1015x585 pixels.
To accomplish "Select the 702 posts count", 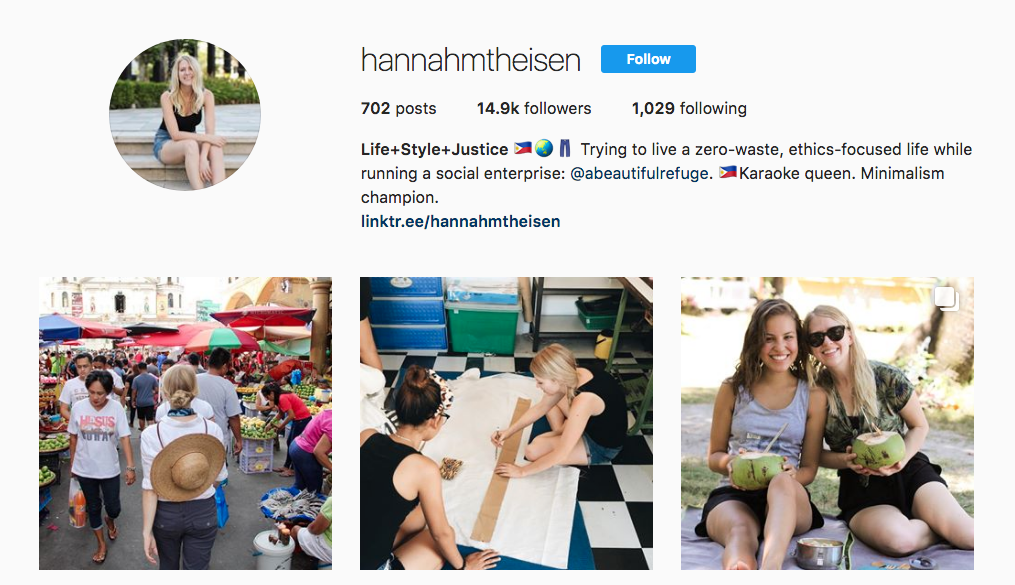I will pyautogui.click(x=398, y=108).
